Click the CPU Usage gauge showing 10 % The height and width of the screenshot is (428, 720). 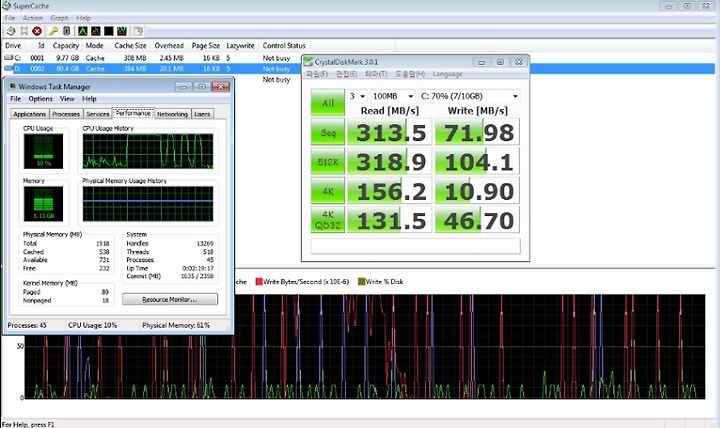(x=44, y=152)
